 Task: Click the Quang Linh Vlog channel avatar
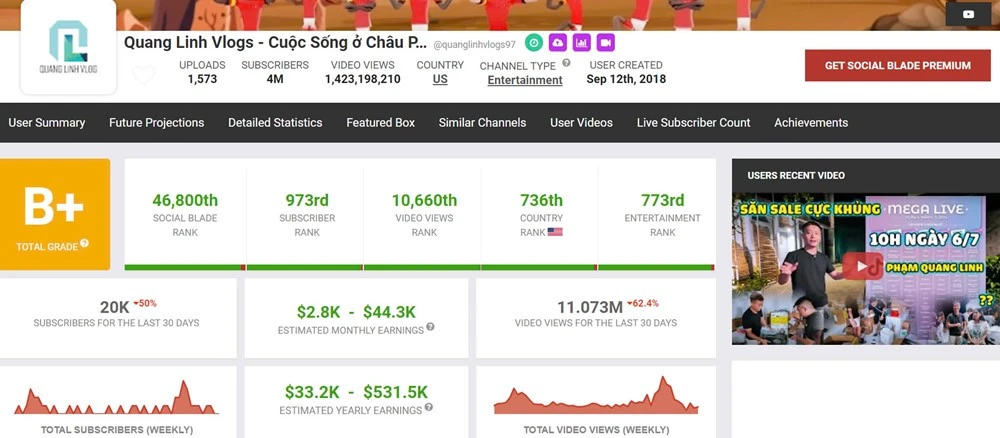coord(68,47)
